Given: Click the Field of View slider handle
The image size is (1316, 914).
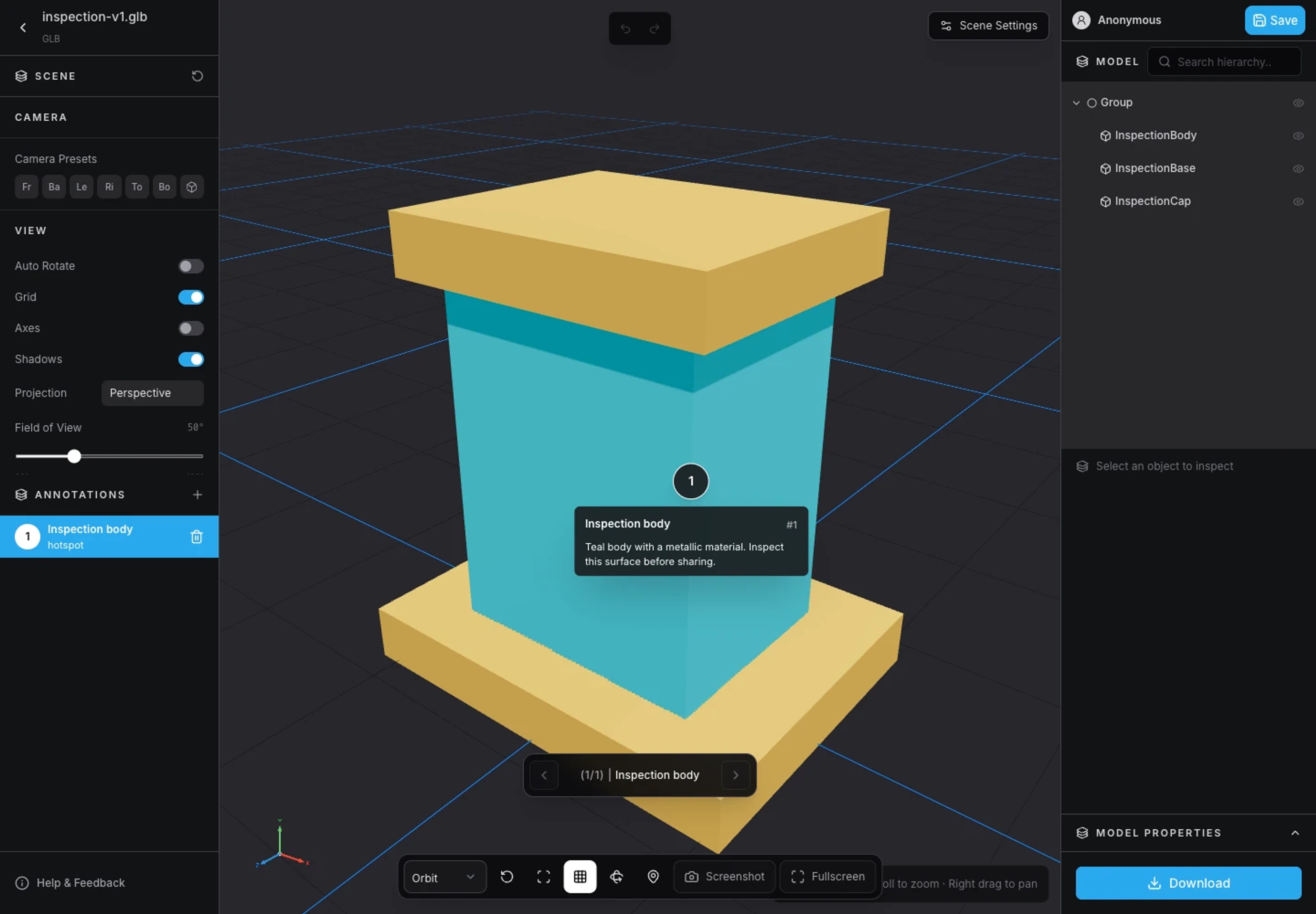Looking at the screenshot, I should click(74, 456).
